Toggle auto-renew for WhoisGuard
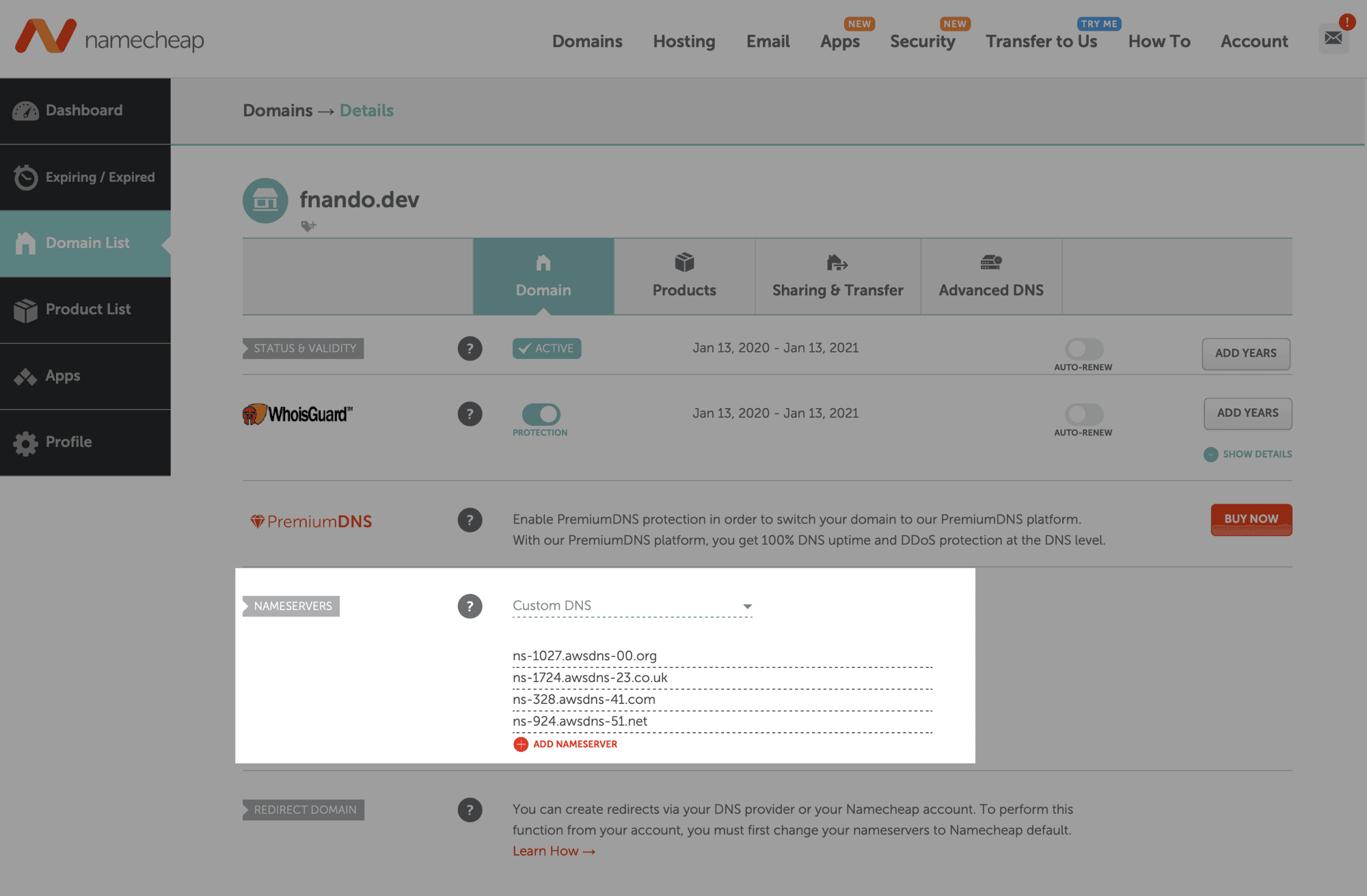 [x=1083, y=415]
